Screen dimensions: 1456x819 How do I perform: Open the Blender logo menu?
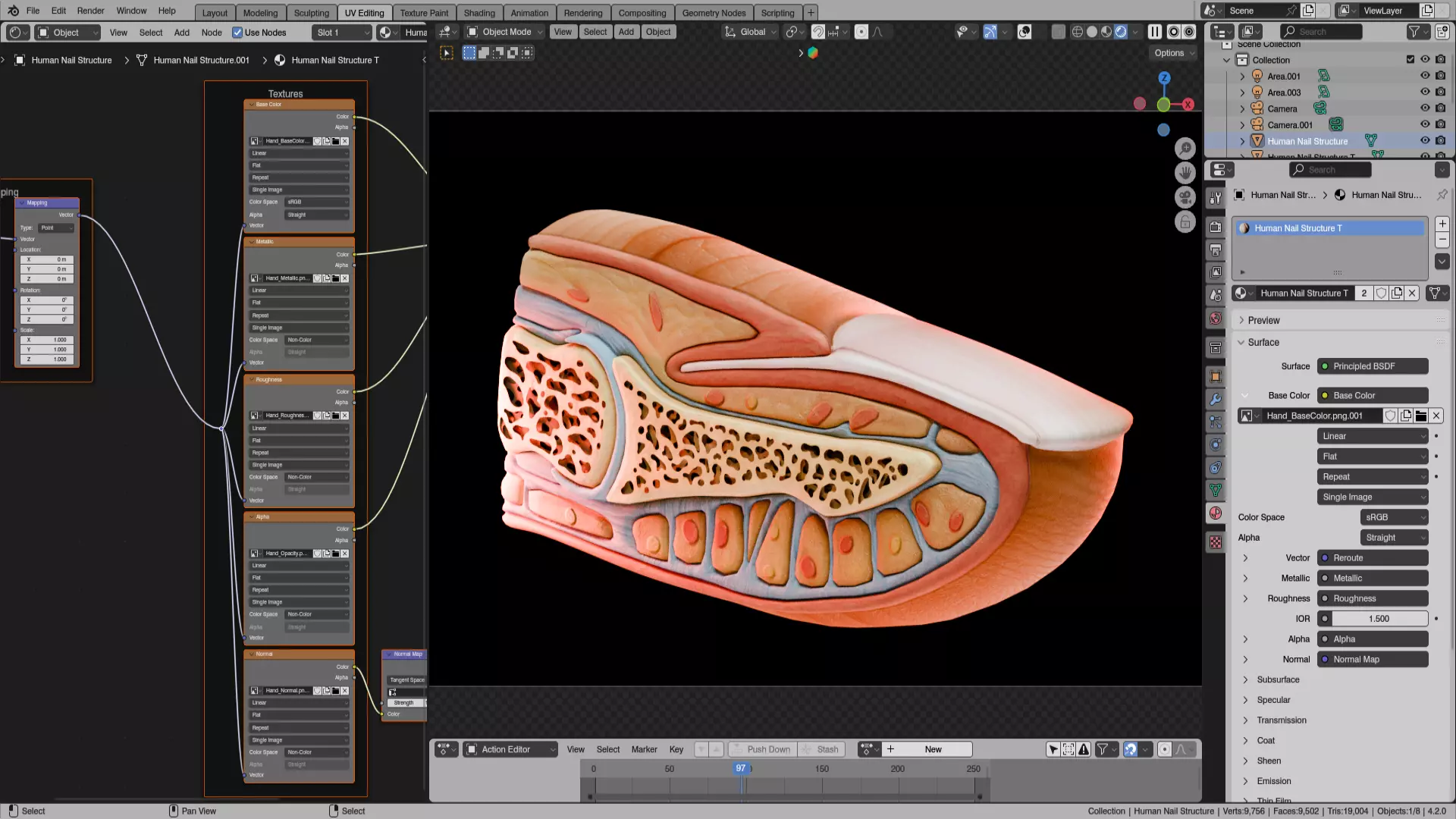click(x=13, y=11)
